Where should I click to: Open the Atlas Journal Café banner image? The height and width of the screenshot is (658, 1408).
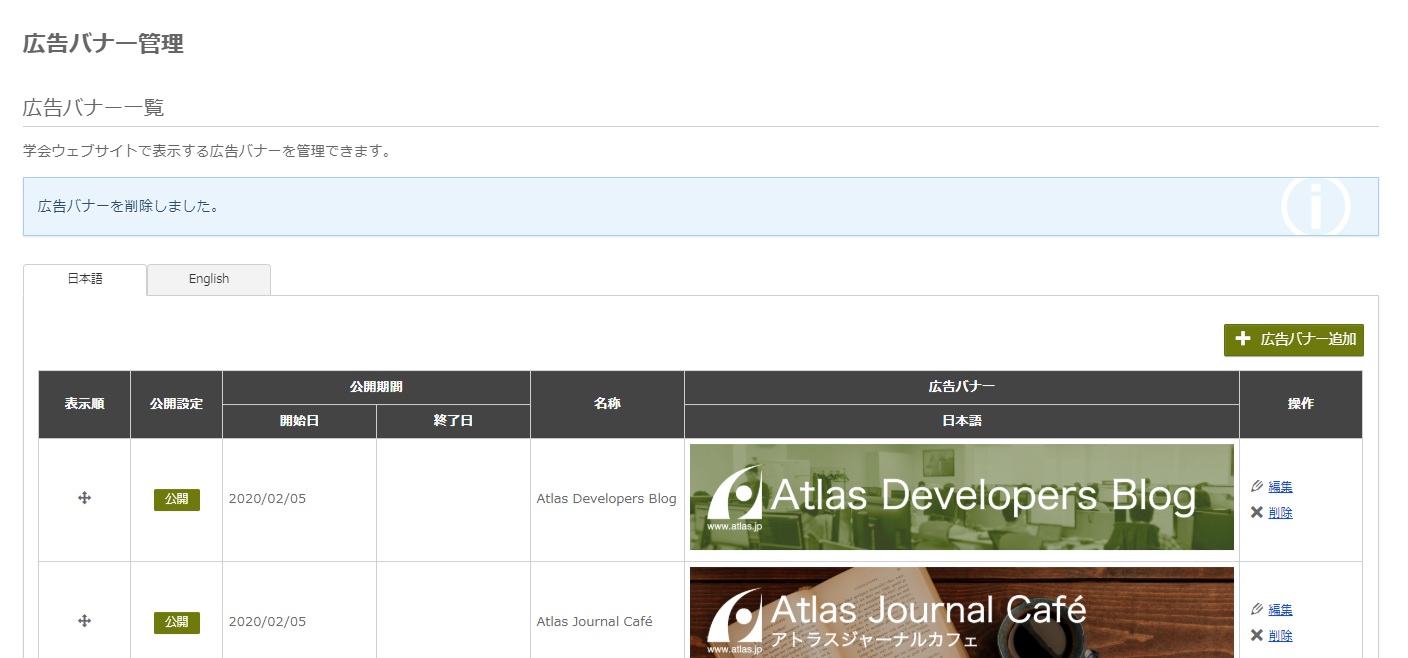pyautogui.click(x=962, y=612)
